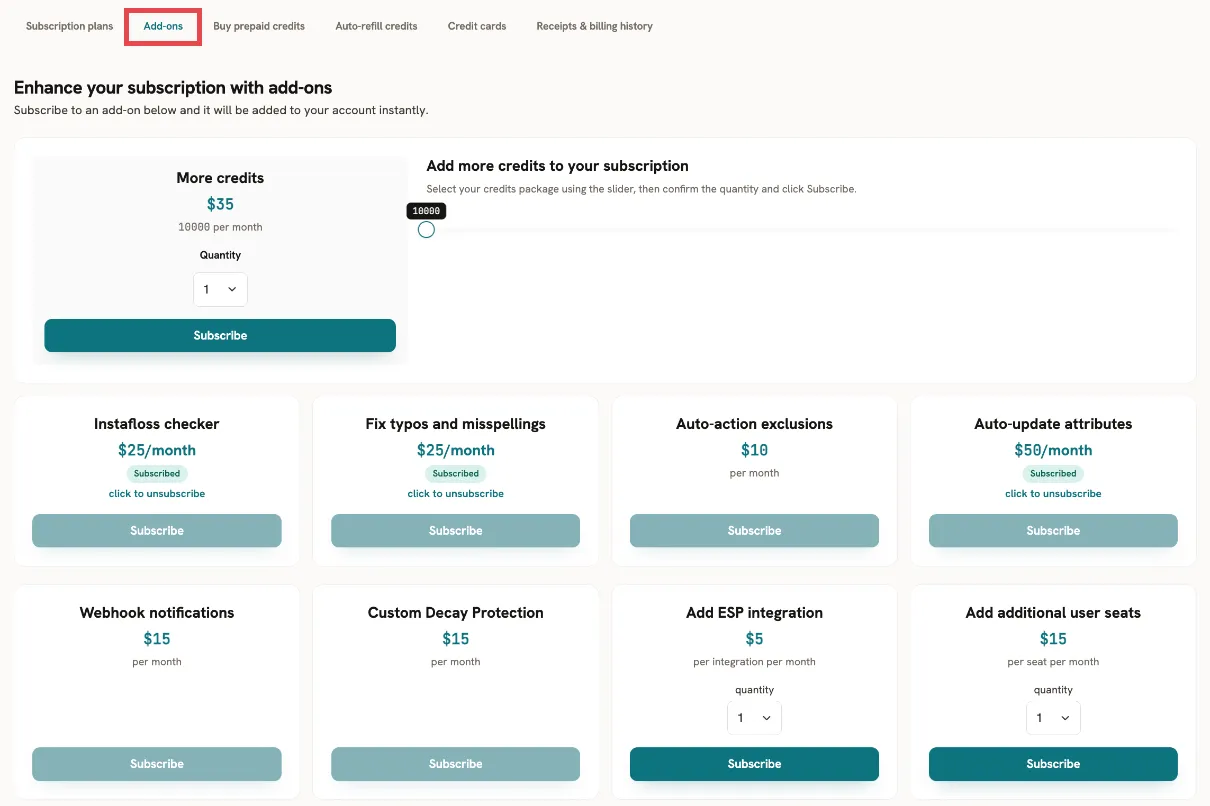The image size is (1210, 806).
Task: Unsubscribe from Fix typos and misspellings
Action: (x=455, y=494)
